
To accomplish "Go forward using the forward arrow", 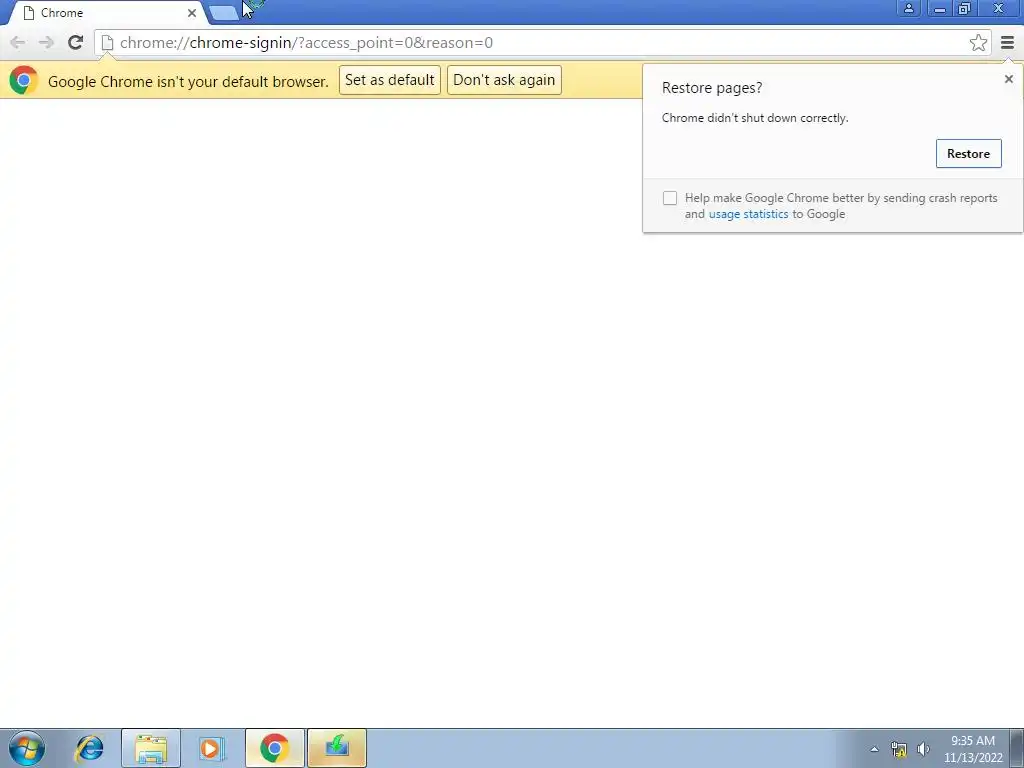I will [x=46, y=43].
